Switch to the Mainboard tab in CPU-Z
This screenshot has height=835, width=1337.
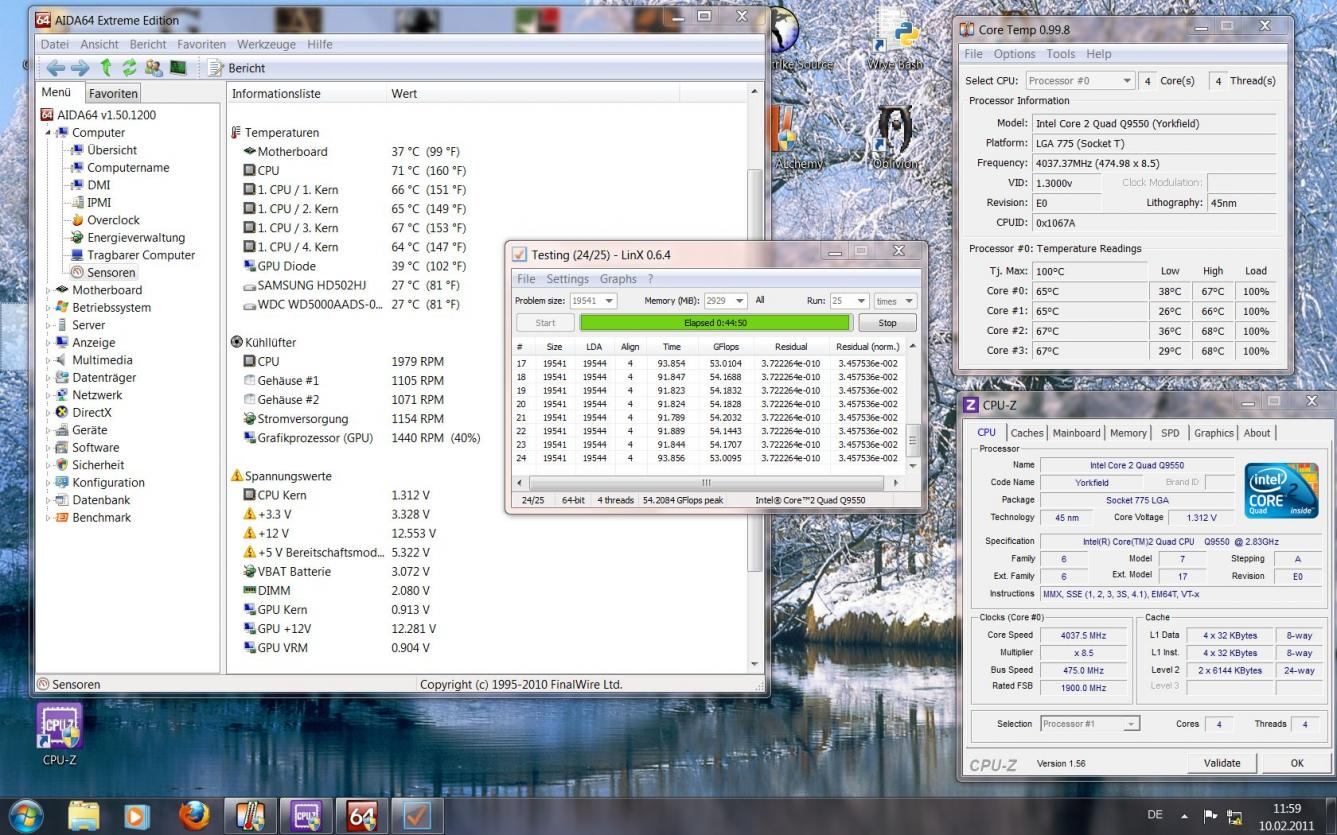coord(1076,433)
